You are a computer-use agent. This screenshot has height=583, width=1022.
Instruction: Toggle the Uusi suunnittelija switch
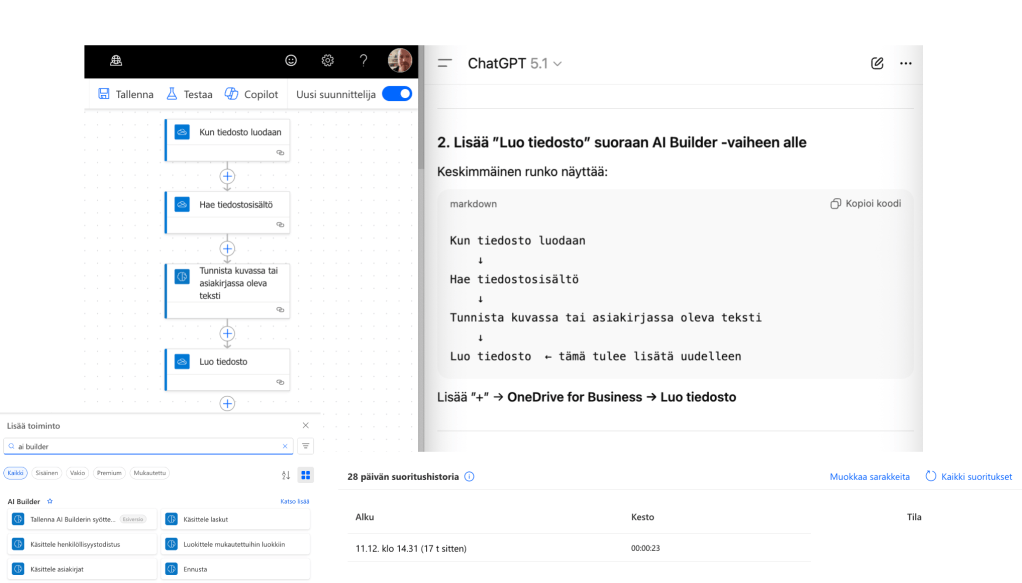(397, 94)
